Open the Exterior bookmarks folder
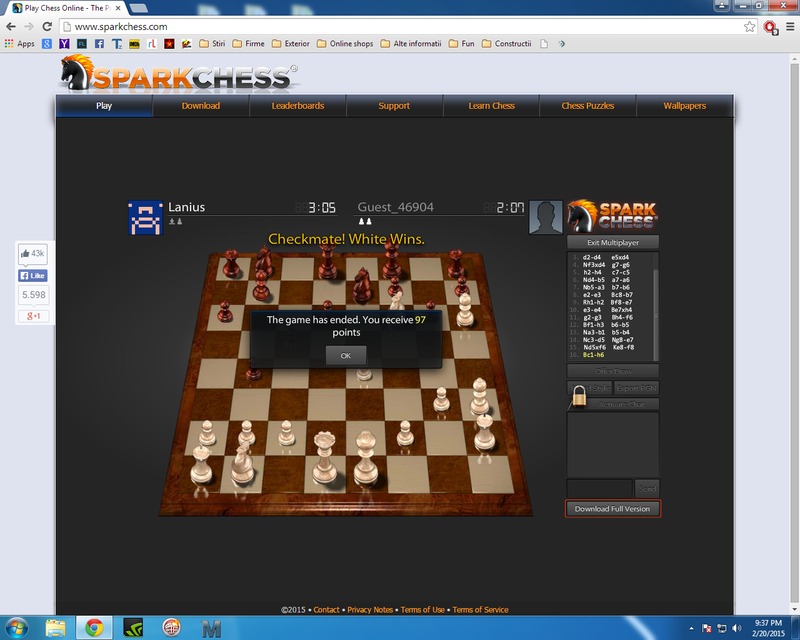Image resolution: width=800 pixels, height=640 pixels. (x=291, y=44)
